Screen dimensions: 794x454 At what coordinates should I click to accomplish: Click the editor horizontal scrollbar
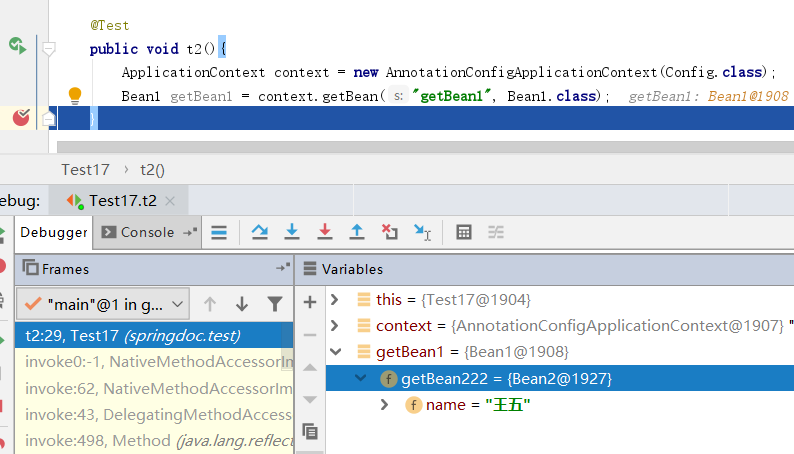point(425,147)
